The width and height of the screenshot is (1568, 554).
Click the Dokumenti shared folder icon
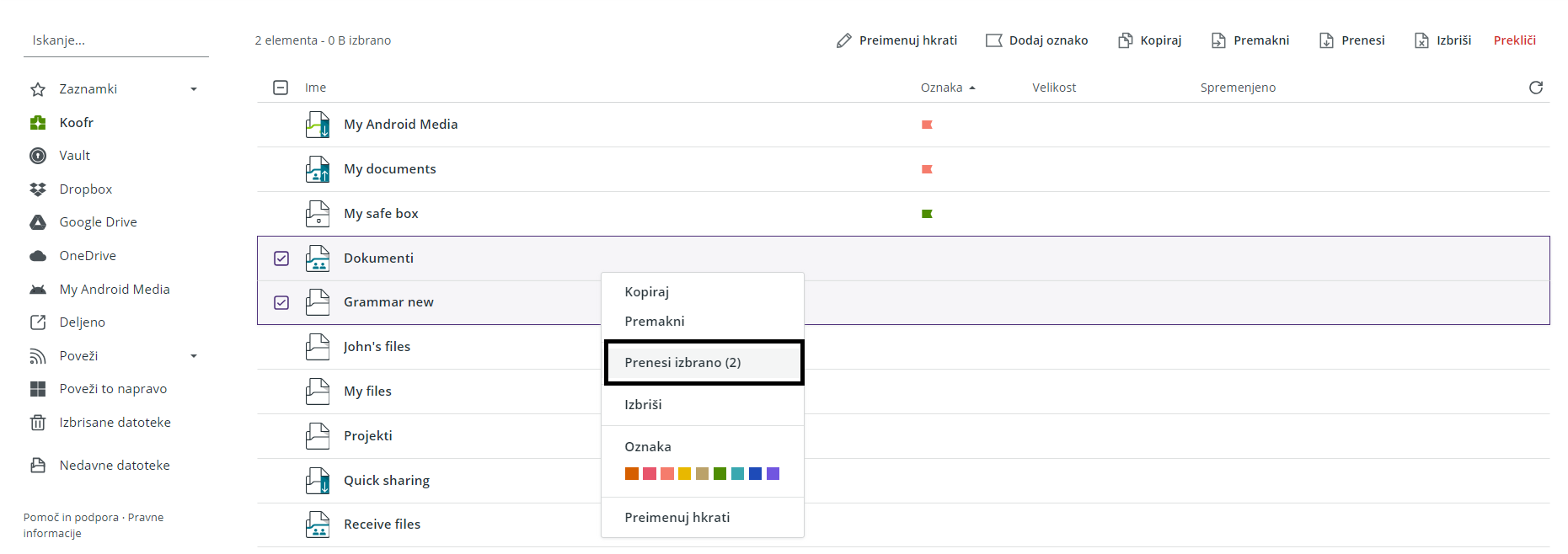click(x=318, y=258)
